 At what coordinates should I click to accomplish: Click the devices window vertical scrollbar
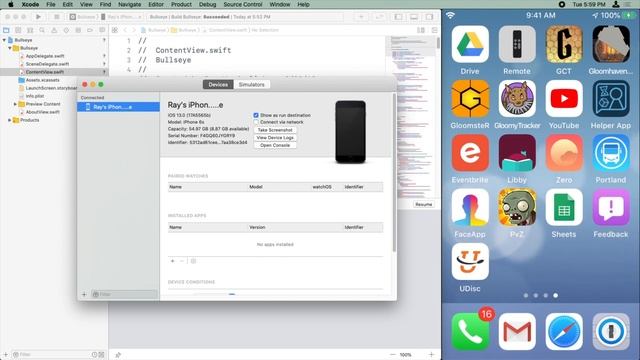pyautogui.click(x=394, y=172)
